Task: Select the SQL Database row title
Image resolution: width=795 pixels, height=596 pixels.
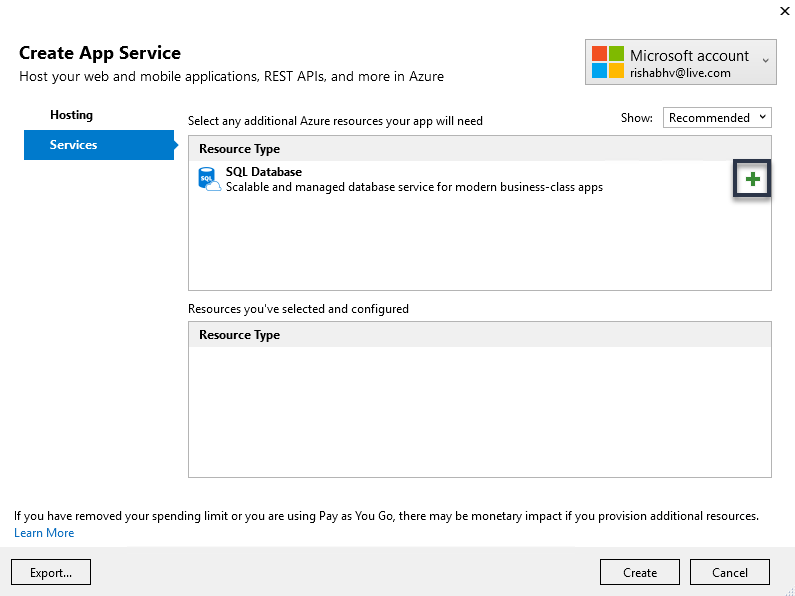Action: [x=264, y=172]
